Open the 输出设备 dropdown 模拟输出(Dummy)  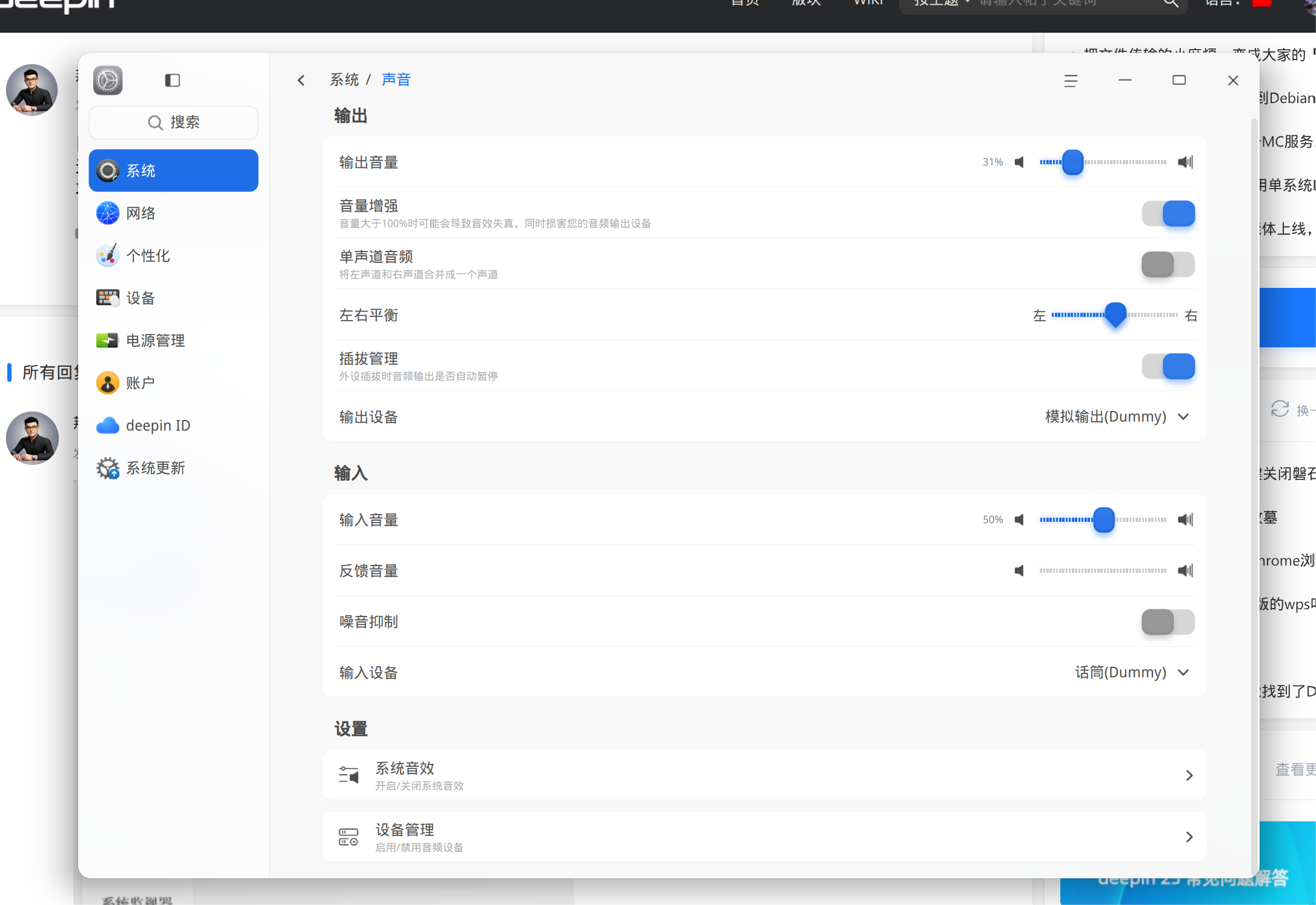(1117, 416)
